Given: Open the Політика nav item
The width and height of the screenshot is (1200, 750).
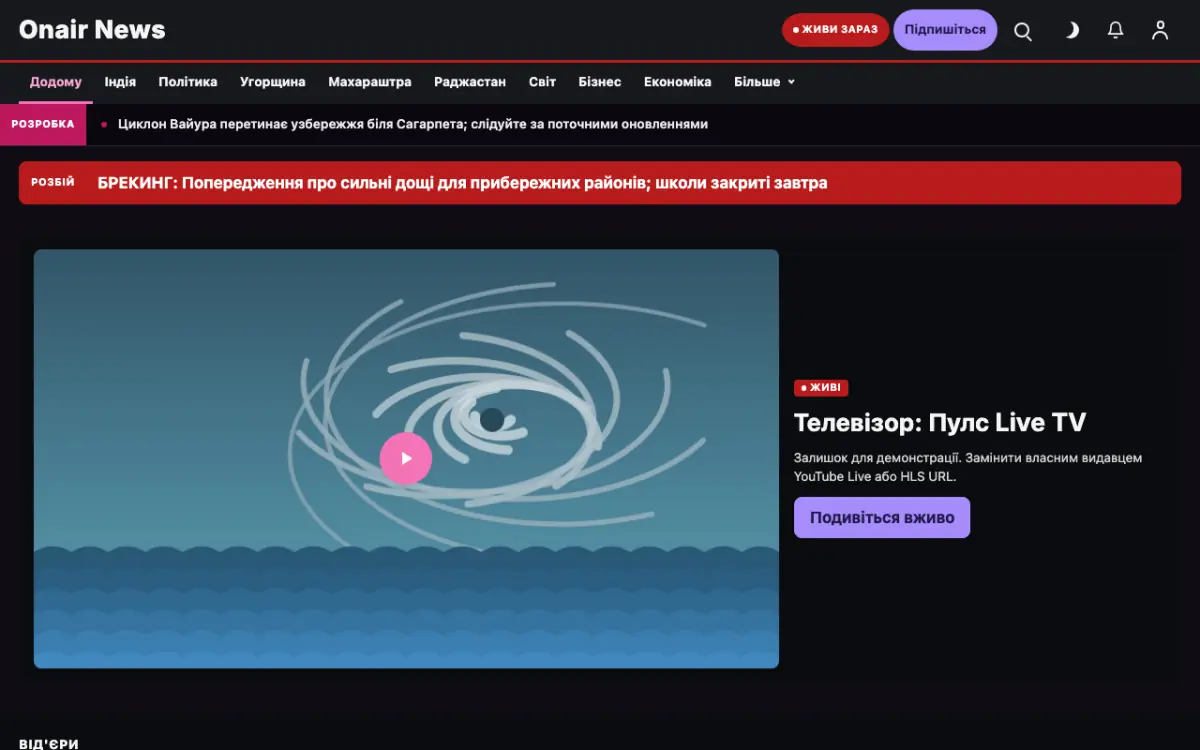Looking at the screenshot, I should point(188,82).
